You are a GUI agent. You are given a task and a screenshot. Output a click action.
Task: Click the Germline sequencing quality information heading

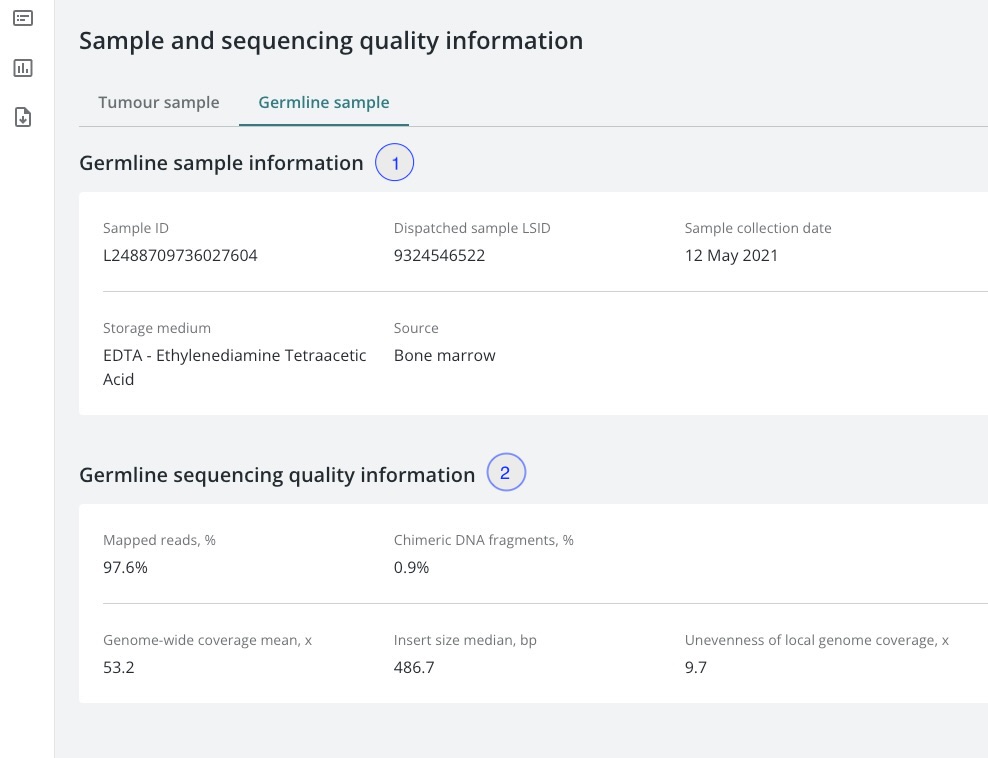[x=277, y=475]
